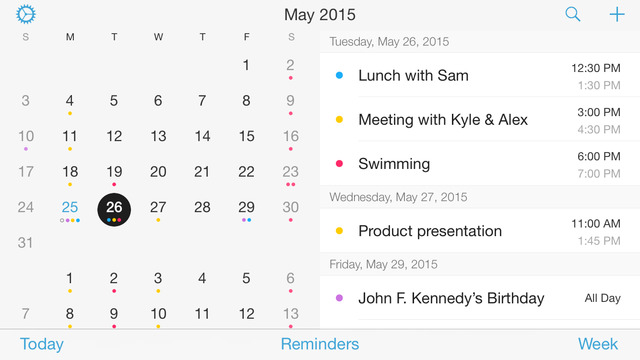
Task: Select May 25 on calendar
Action: [70, 209]
